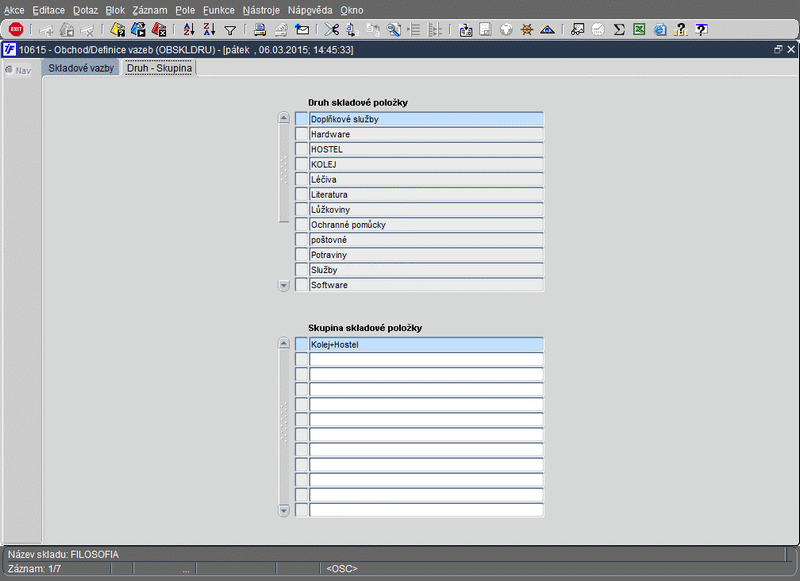Tick the row selector beside Hardware
The height and width of the screenshot is (581, 800).
tap(301, 134)
